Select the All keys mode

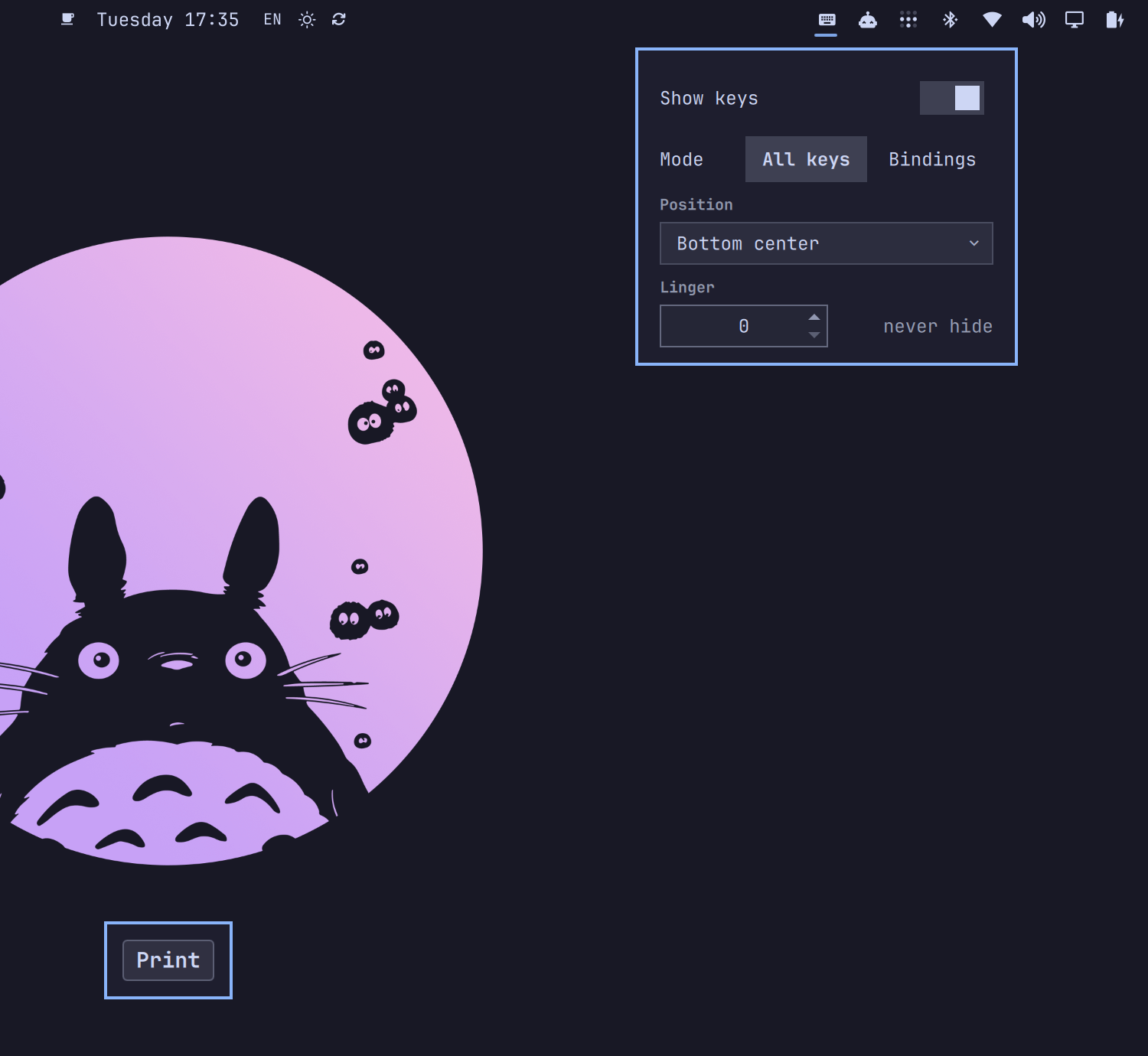(806, 159)
